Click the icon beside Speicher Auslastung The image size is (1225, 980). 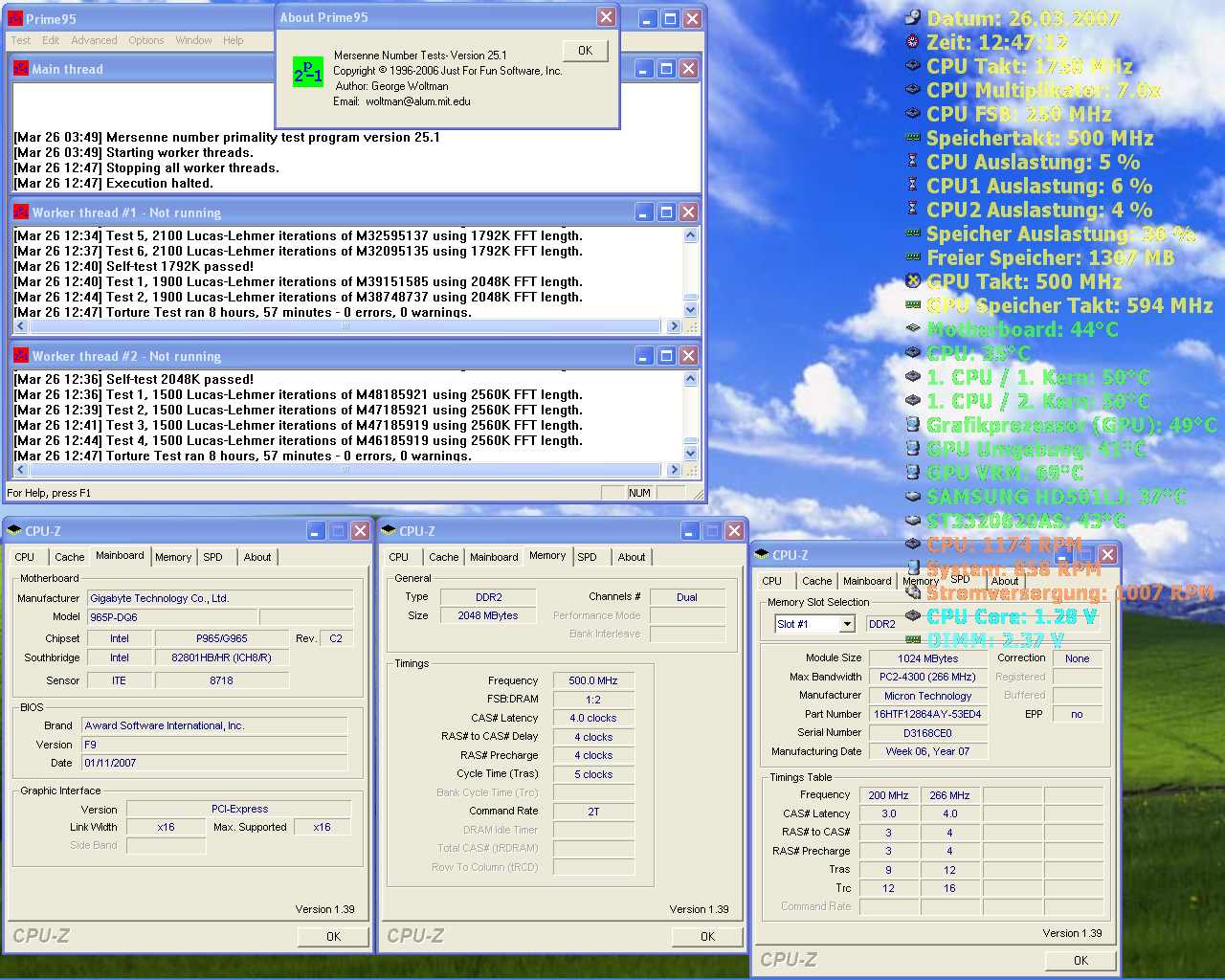(x=913, y=233)
